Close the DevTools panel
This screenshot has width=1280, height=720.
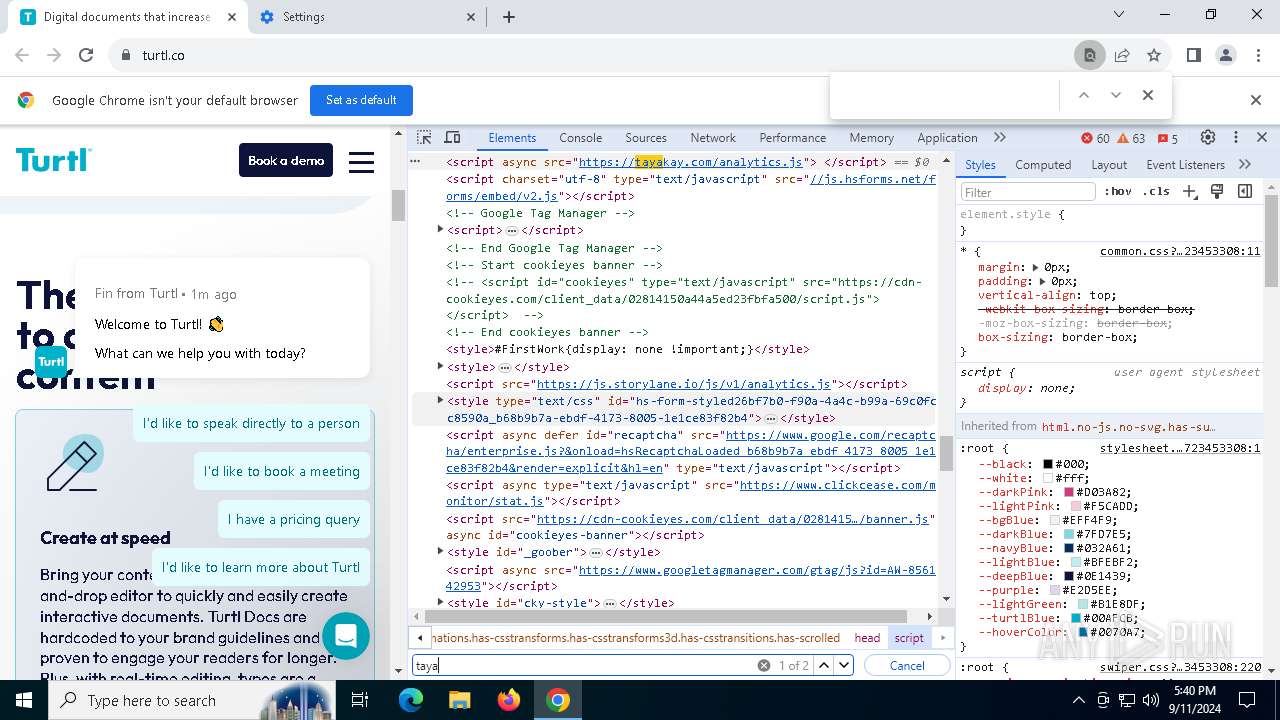coord(1262,138)
